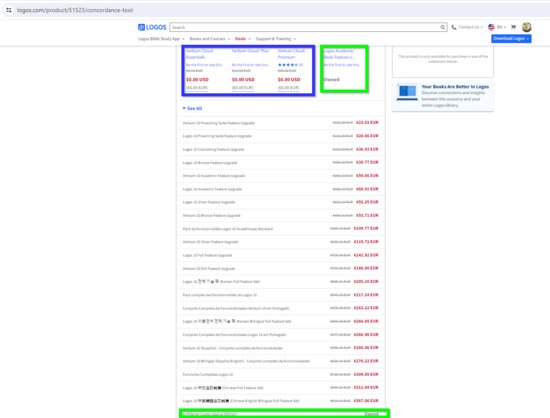Click the Logos logo in the header
550x418 pixels.
click(x=152, y=27)
